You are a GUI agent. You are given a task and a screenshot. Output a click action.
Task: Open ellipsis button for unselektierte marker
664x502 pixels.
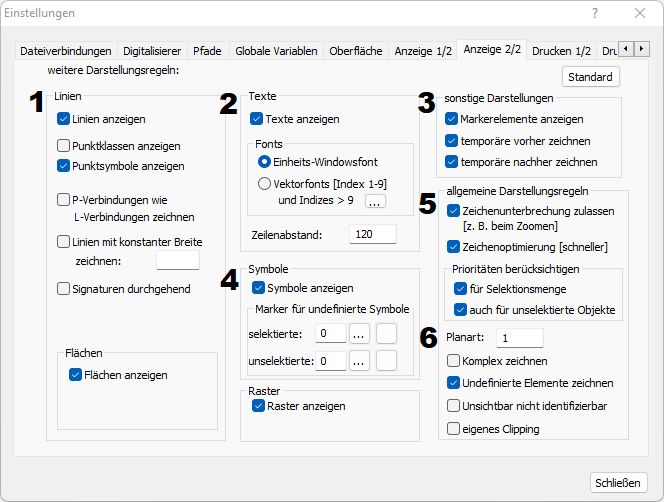coord(360,361)
